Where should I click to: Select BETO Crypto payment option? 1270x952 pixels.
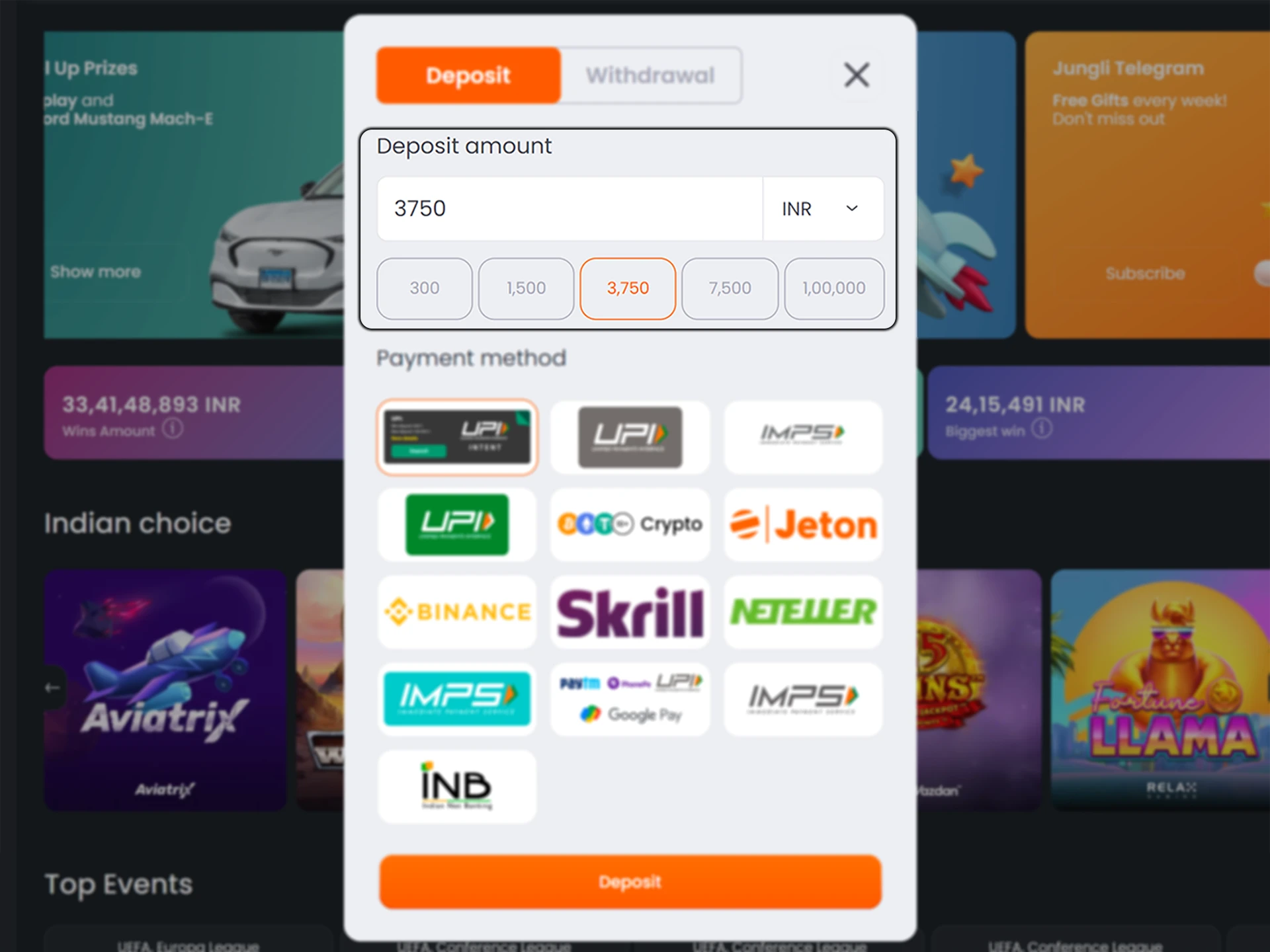[x=629, y=522]
